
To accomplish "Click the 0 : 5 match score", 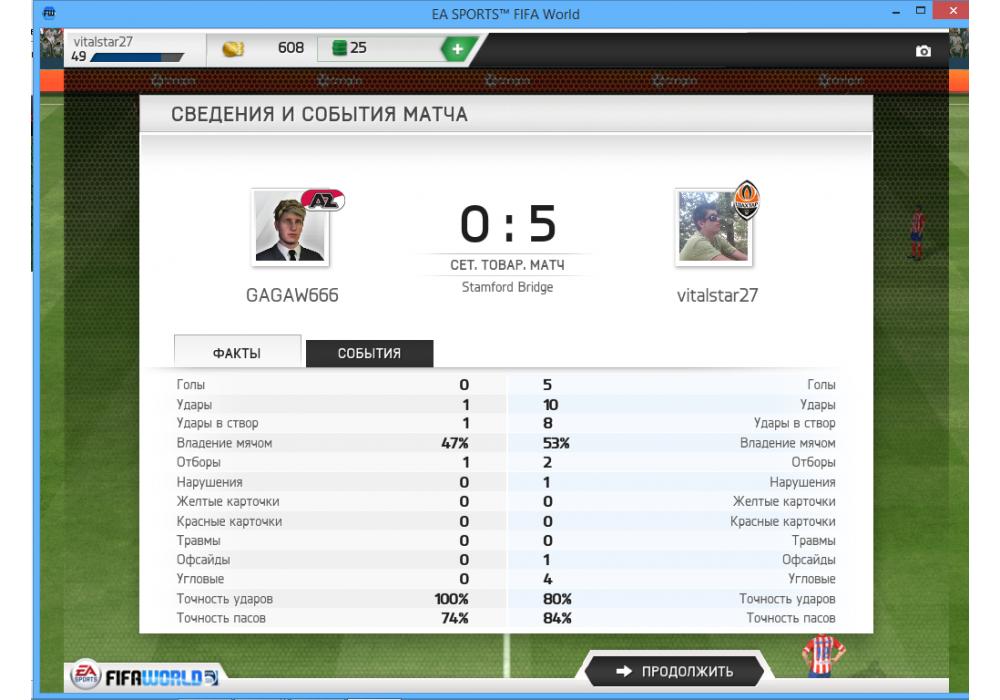I will coord(508,224).
